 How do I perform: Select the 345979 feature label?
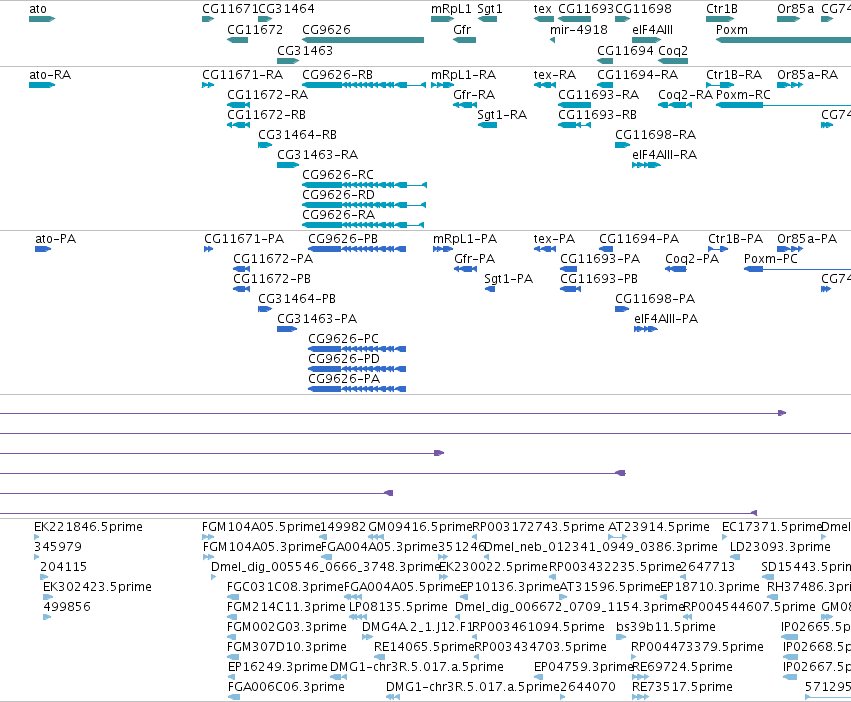(x=58, y=547)
